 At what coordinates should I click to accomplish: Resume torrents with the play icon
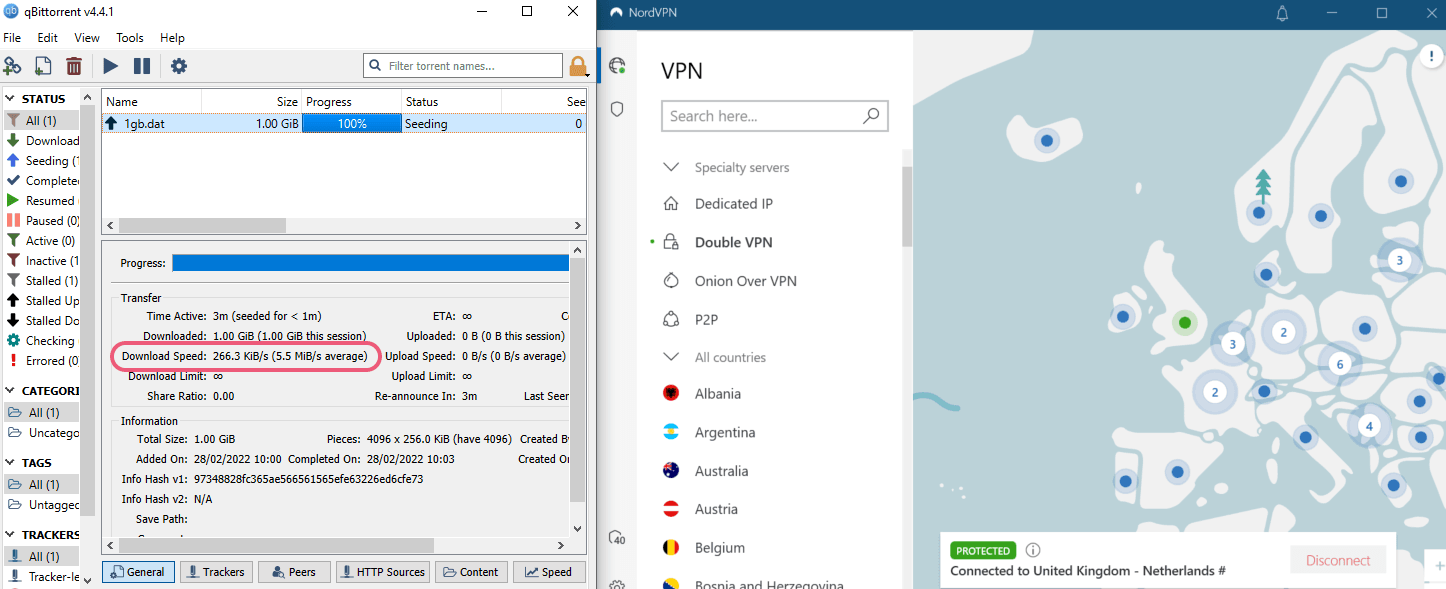(111, 66)
